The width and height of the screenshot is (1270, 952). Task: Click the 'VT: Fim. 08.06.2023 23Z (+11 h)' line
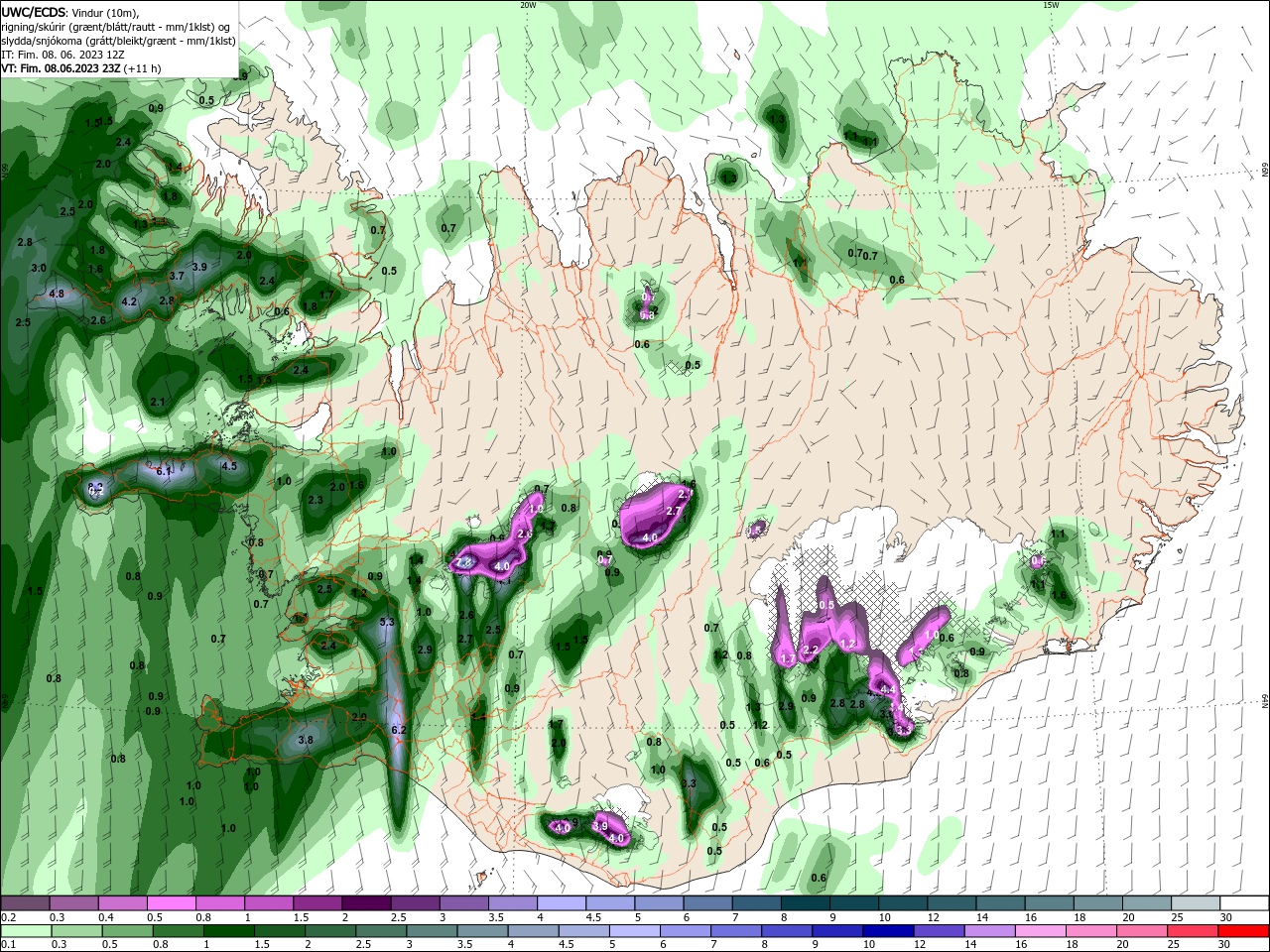(x=81, y=68)
